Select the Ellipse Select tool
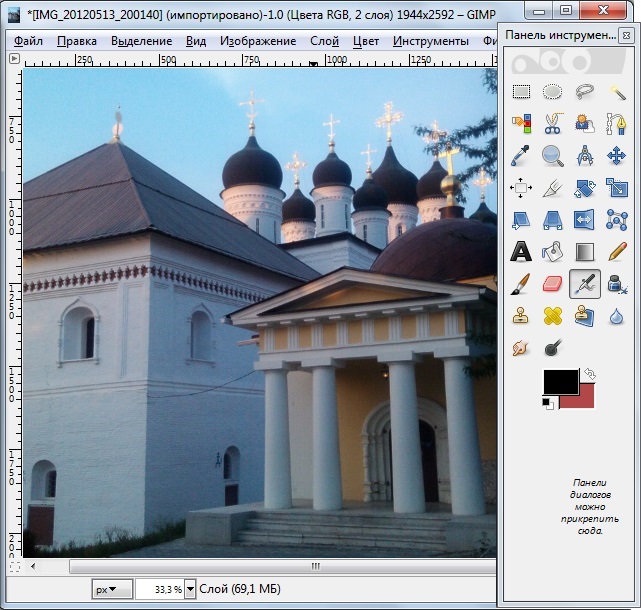This screenshot has height=610, width=641. (552, 92)
